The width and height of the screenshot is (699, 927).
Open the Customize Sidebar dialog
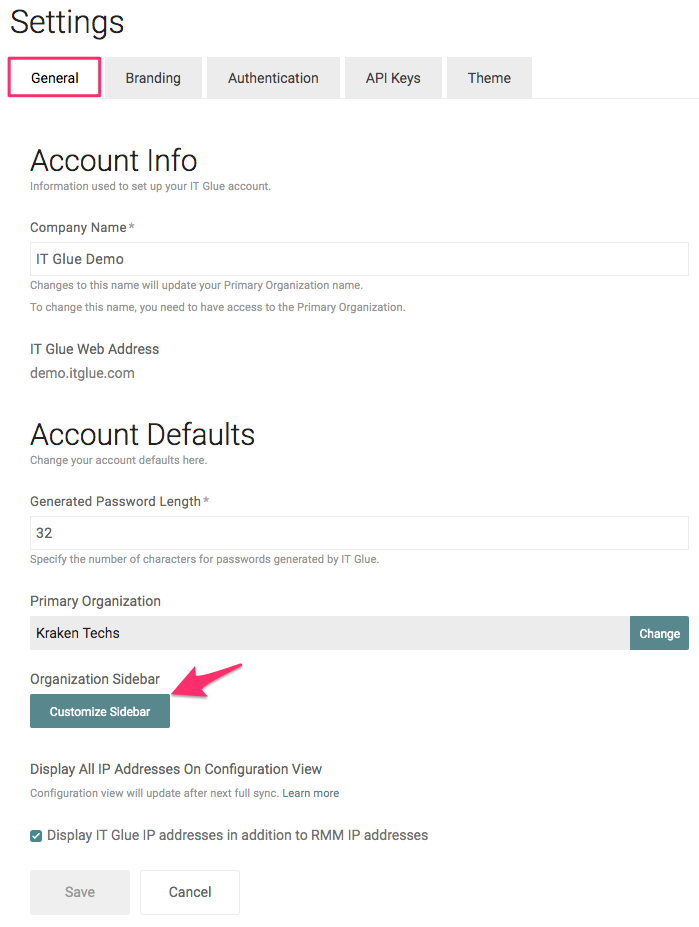[x=99, y=710]
